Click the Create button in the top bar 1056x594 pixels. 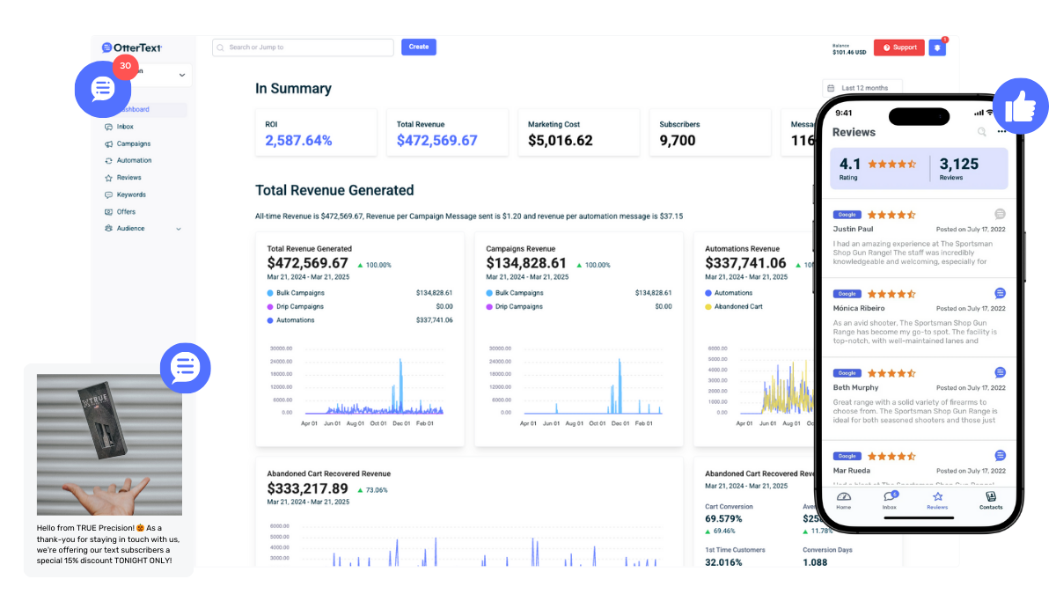[418, 47]
